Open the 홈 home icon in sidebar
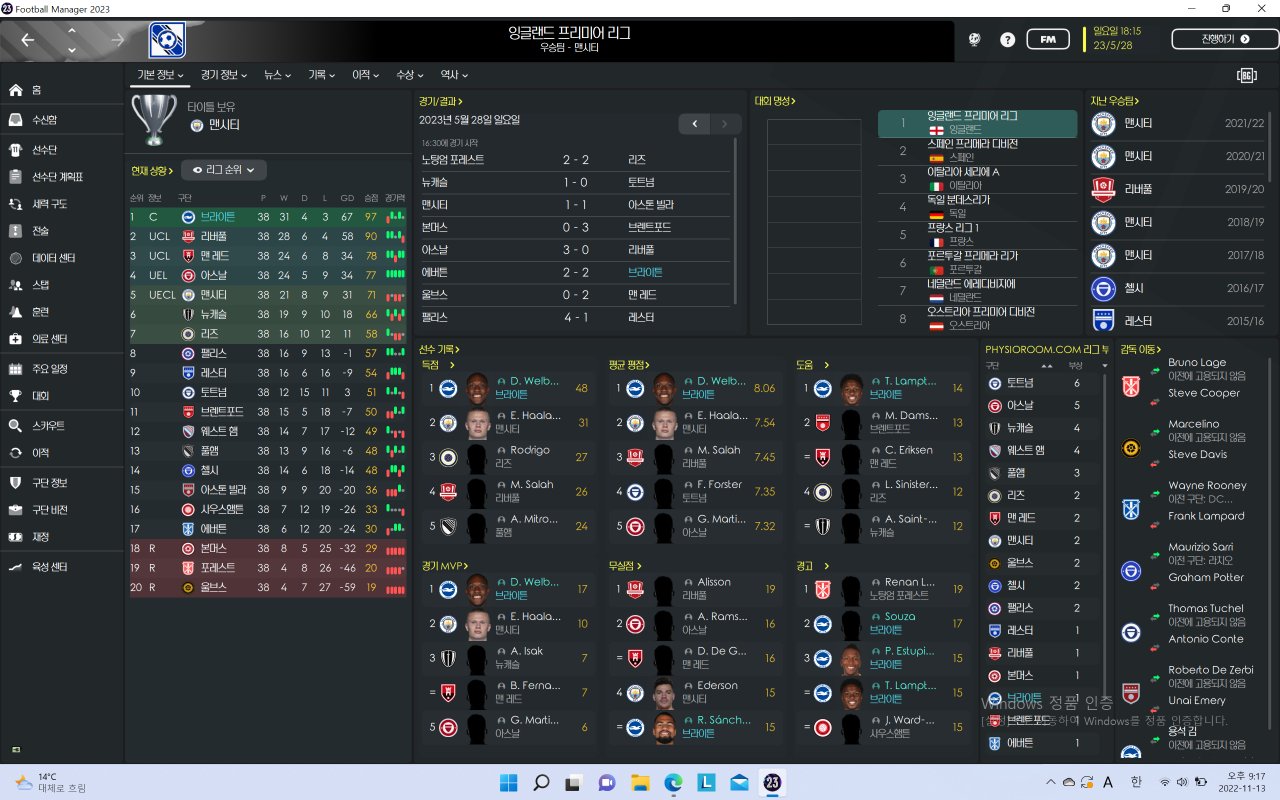 (15, 90)
